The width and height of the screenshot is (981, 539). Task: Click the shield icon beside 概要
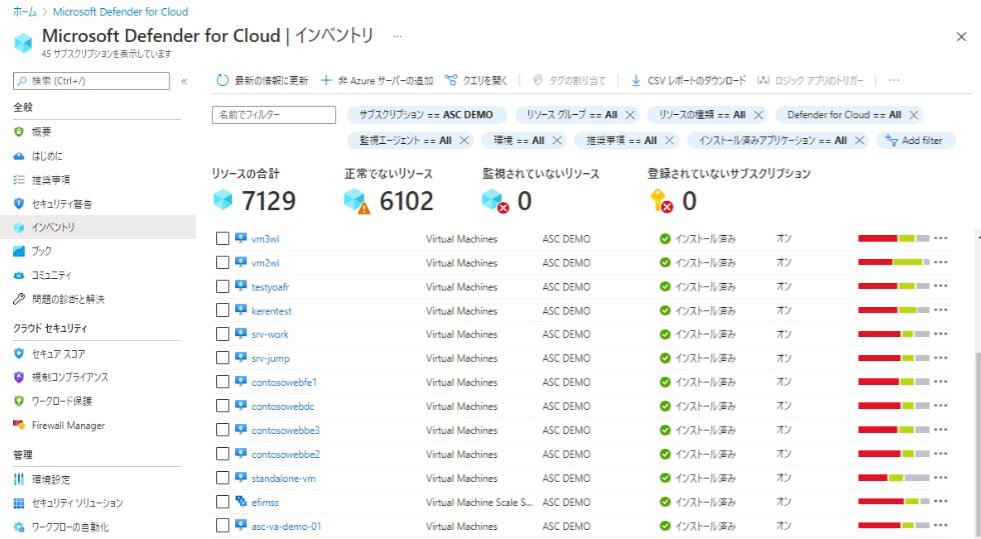19,132
